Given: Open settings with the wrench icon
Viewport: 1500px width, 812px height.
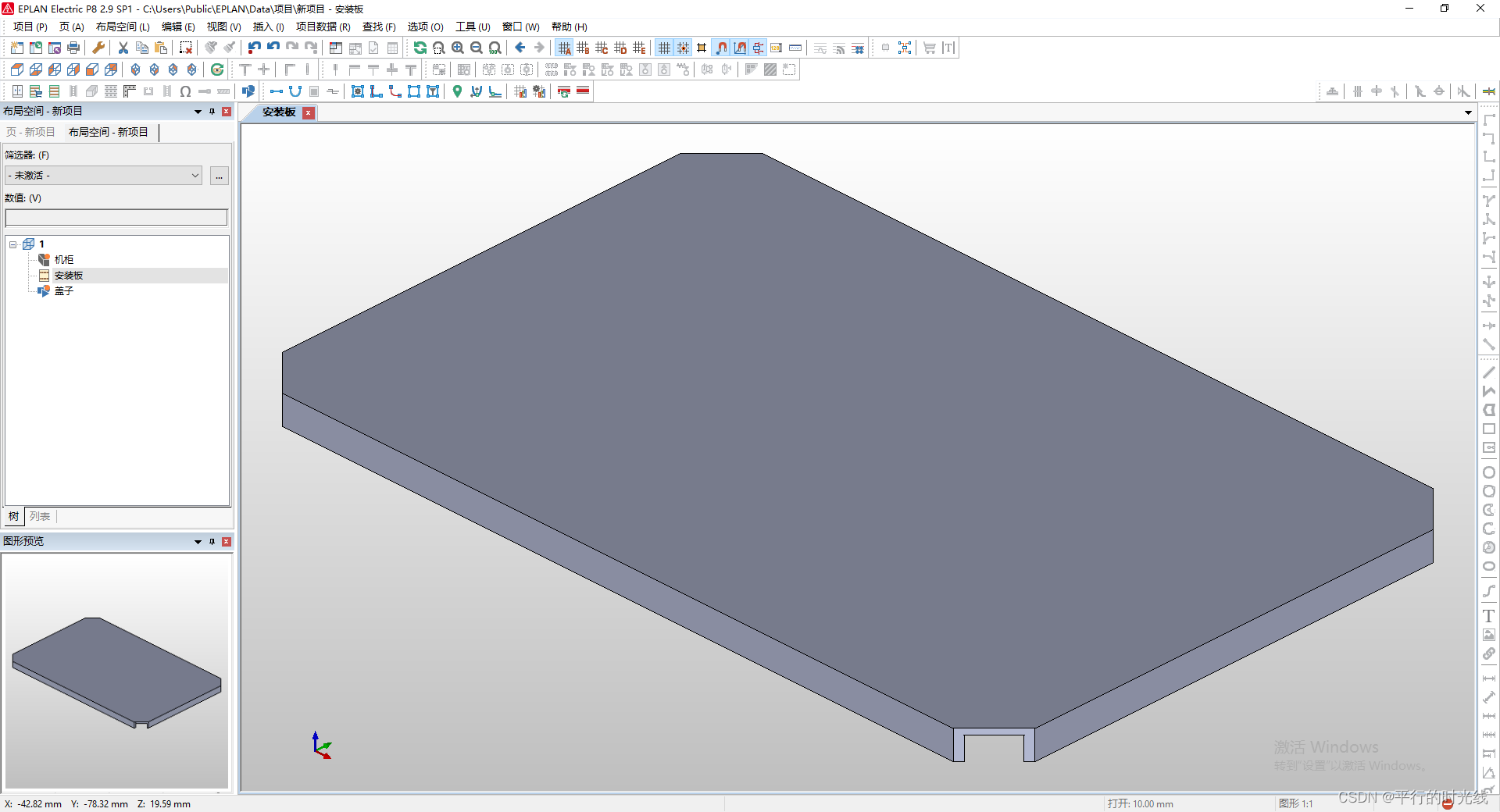Looking at the screenshot, I should click(98, 48).
